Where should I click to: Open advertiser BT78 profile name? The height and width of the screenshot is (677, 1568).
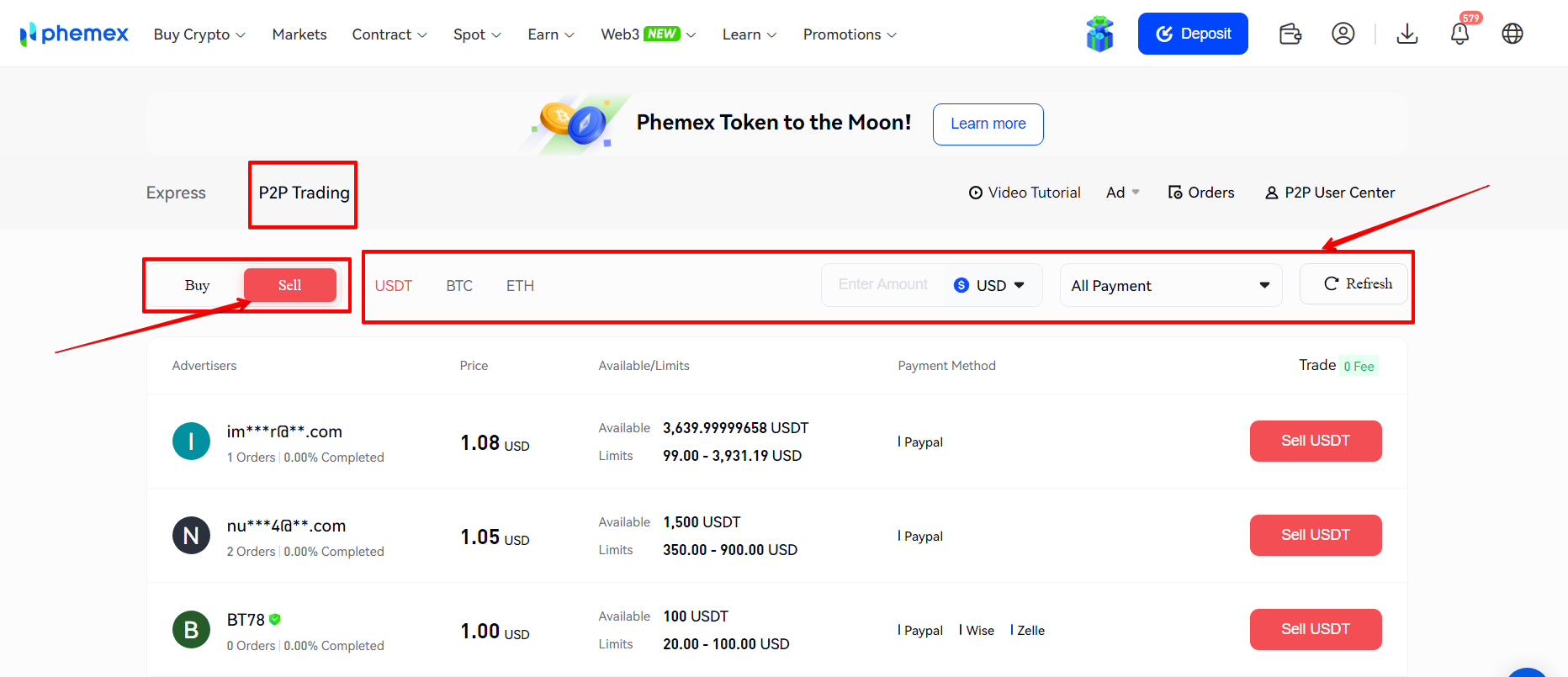(246, 620)
